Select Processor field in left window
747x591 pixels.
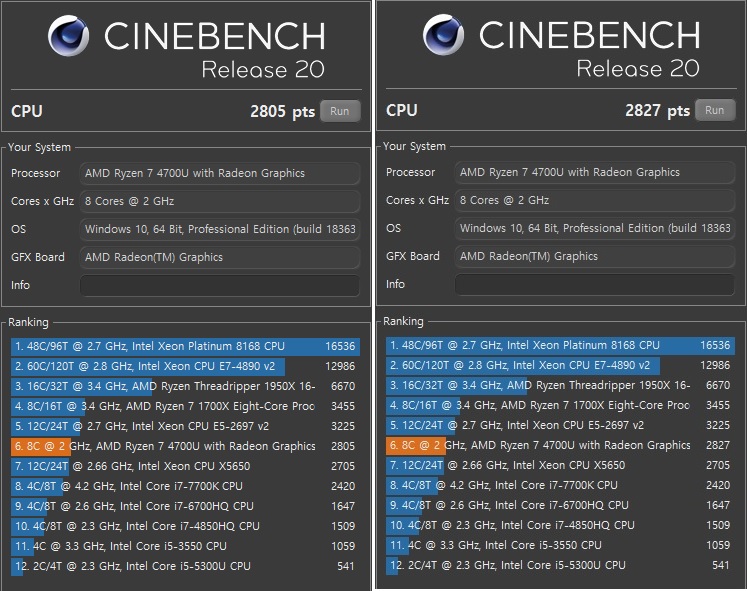click(x=220, y=173)
